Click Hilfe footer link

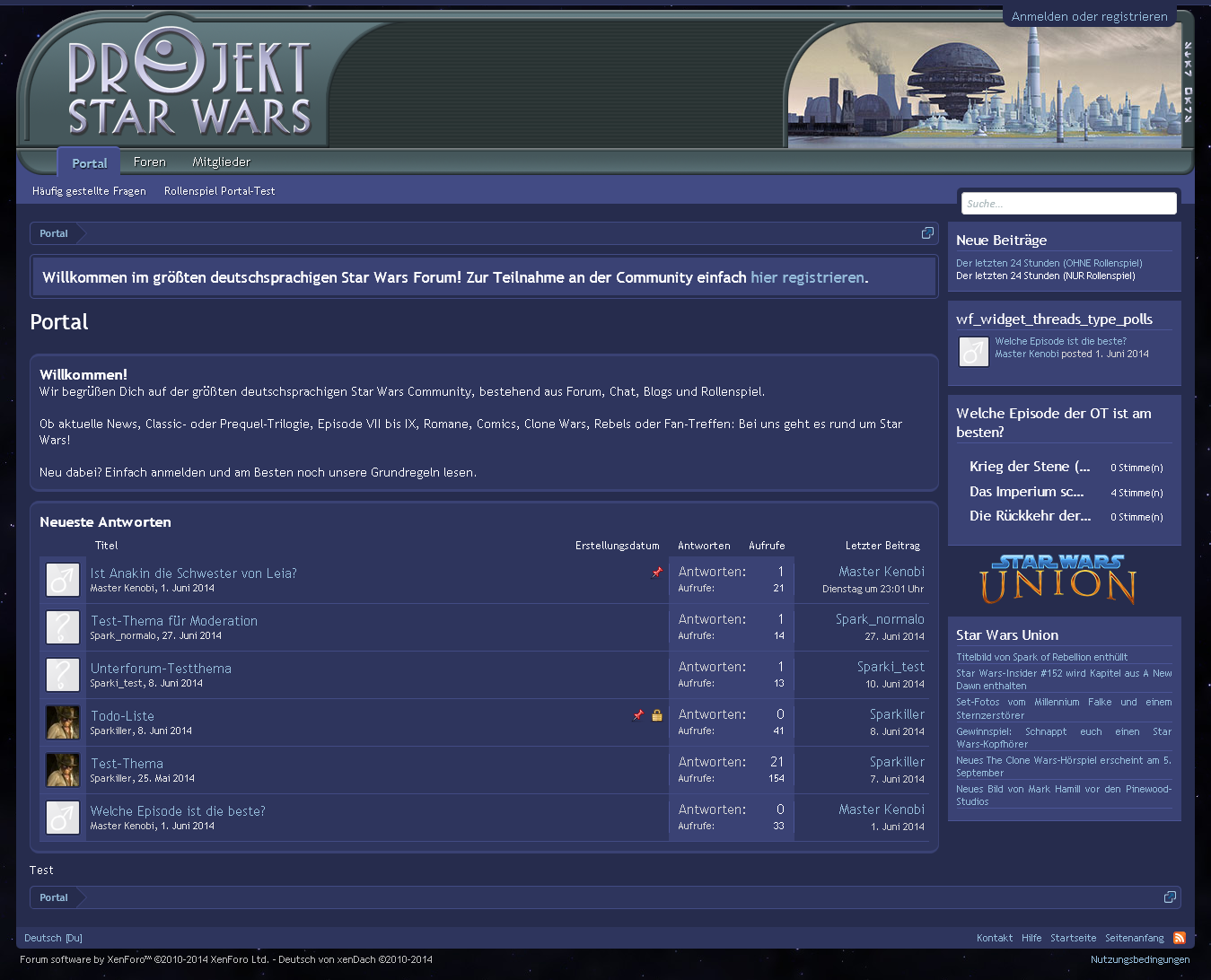click(x=1031, y=938)
